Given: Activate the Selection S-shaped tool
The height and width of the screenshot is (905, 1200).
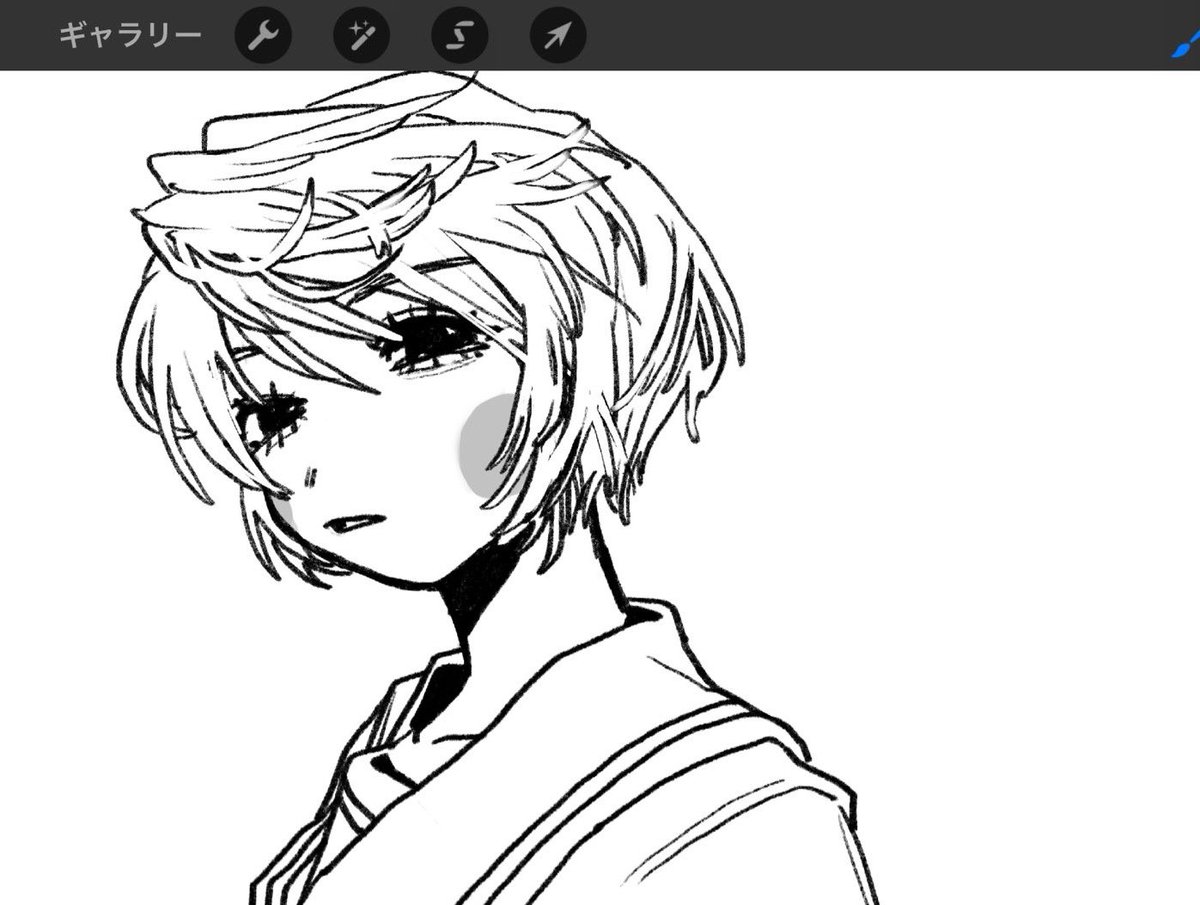Looking at the screenshot, I should pos(459,37).
